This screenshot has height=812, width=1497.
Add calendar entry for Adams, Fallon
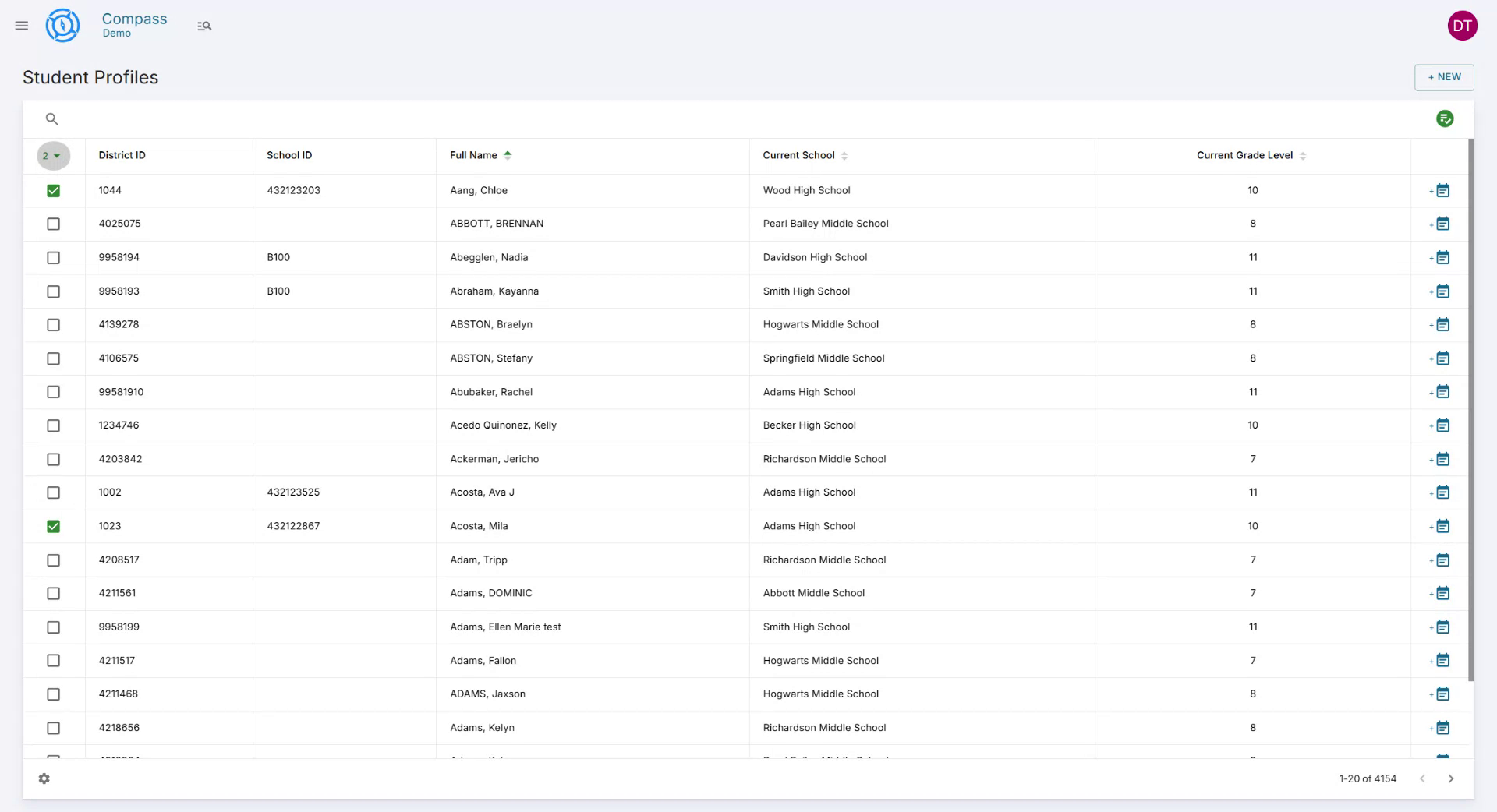1441,661
